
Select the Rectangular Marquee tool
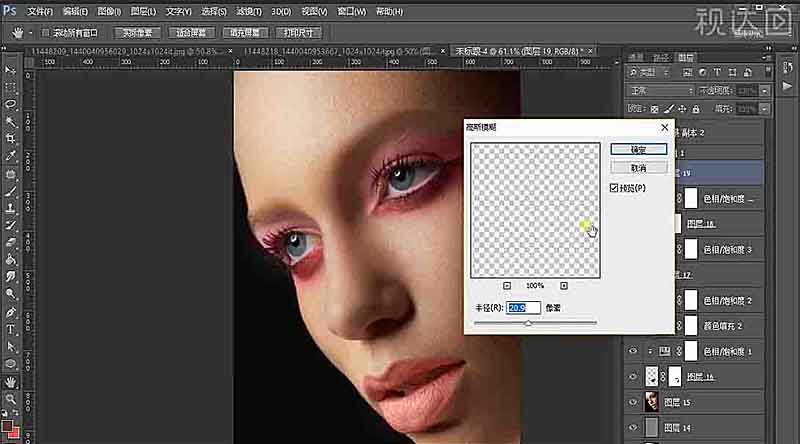click(10, 87)
